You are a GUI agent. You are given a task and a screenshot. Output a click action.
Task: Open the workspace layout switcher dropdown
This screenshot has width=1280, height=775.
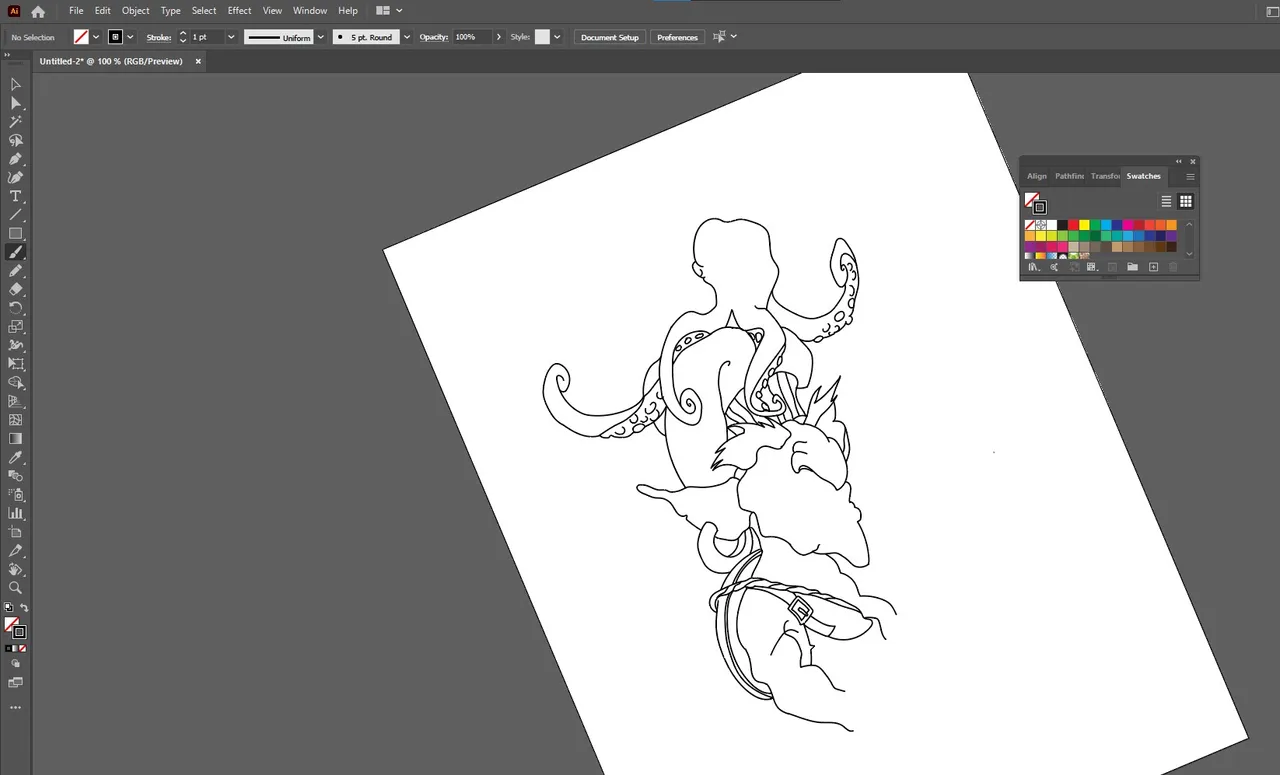389,11
